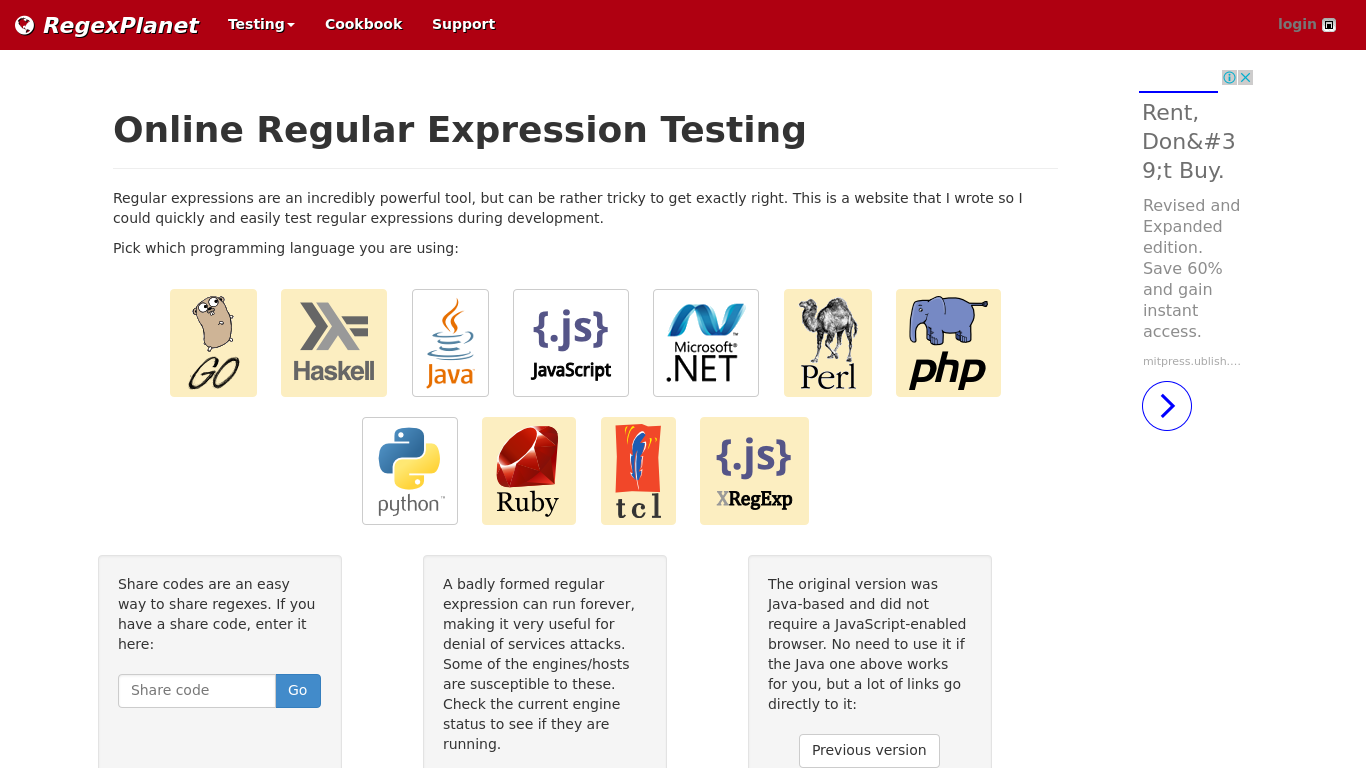Click the Previous version button
This screenshot has width=1366, height=768.
[x=869, y=750]
